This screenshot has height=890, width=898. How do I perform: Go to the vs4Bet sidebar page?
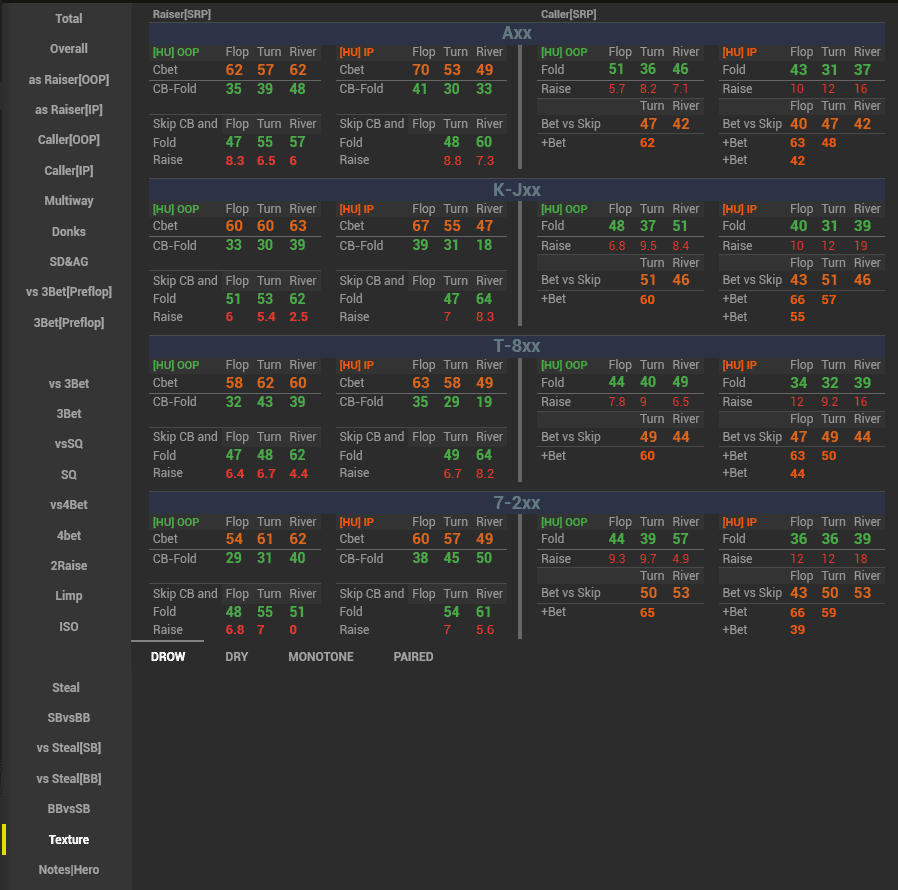point(69,505)
